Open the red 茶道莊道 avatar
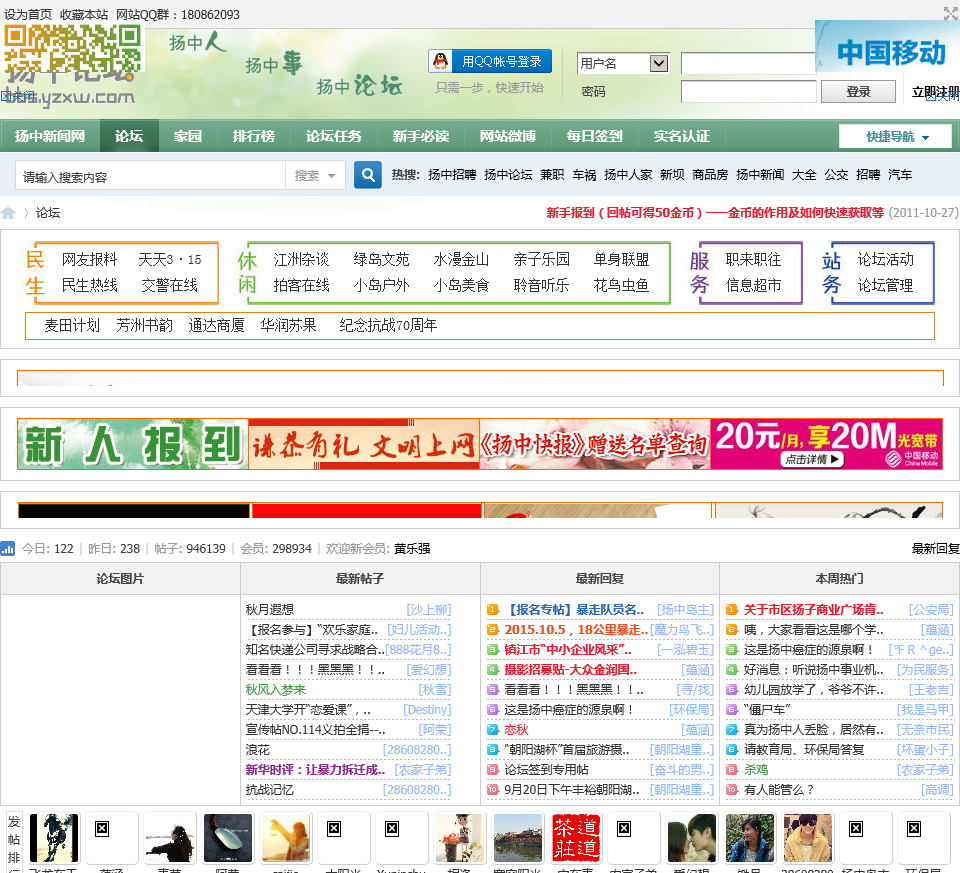 pos(576,837)
